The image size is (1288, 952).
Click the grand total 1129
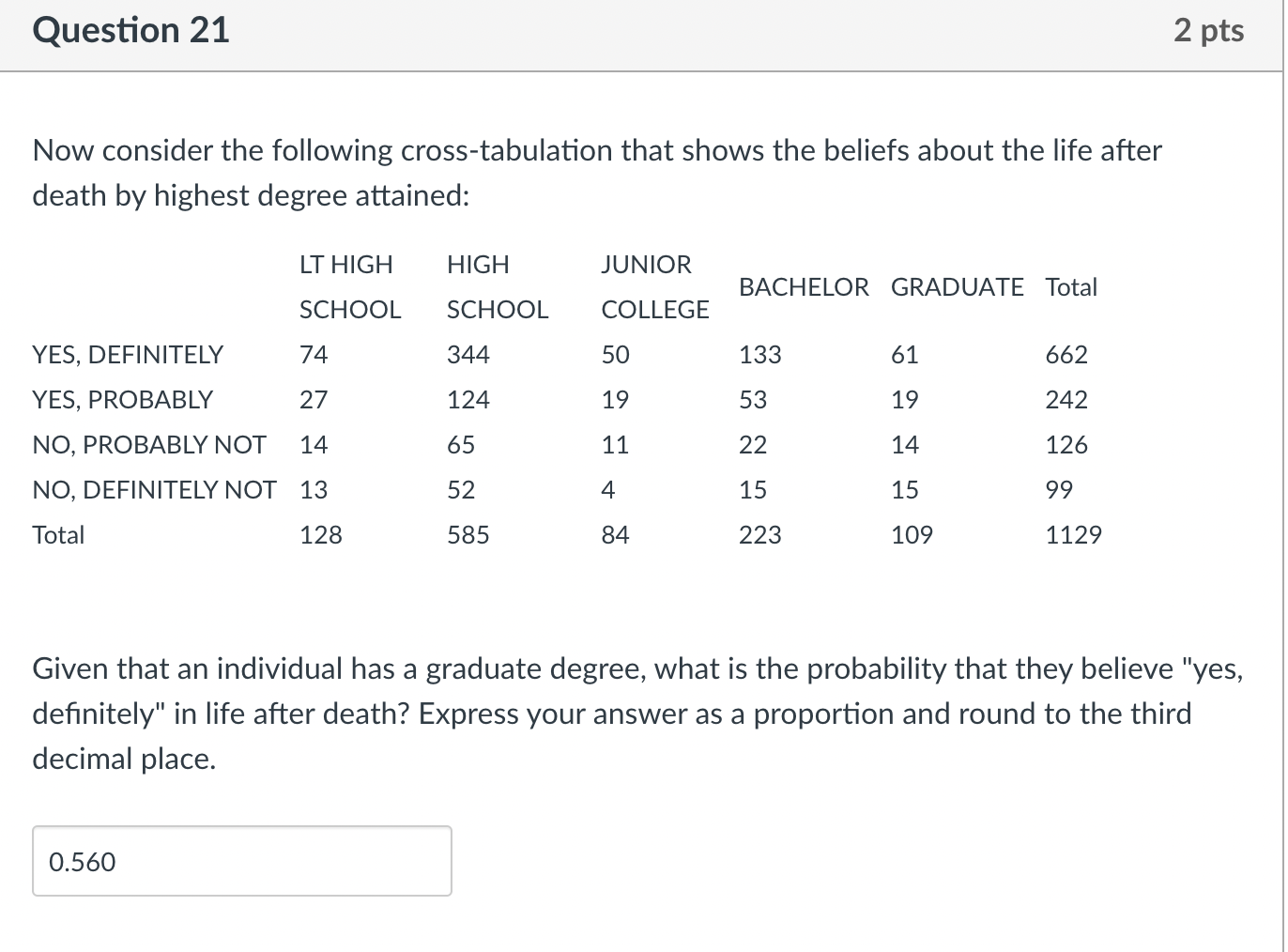(x=1074, y=535)
